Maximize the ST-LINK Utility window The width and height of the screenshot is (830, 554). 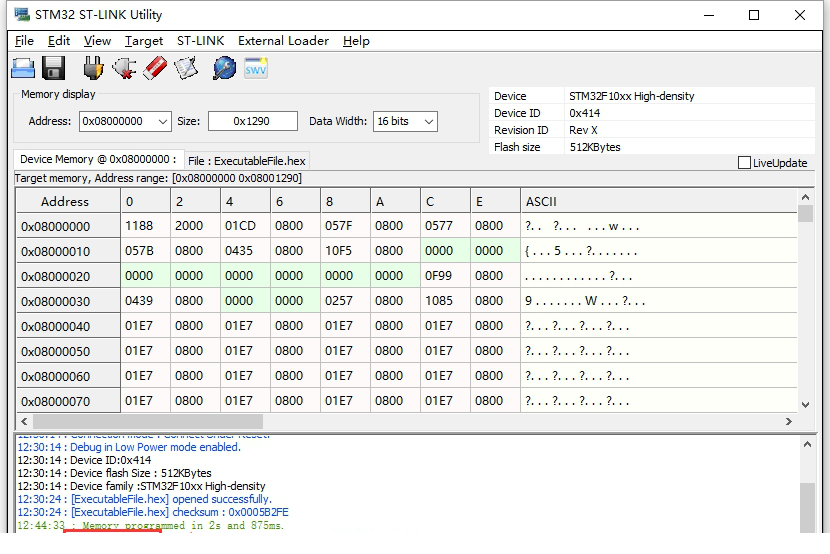[x=754, y=15]
